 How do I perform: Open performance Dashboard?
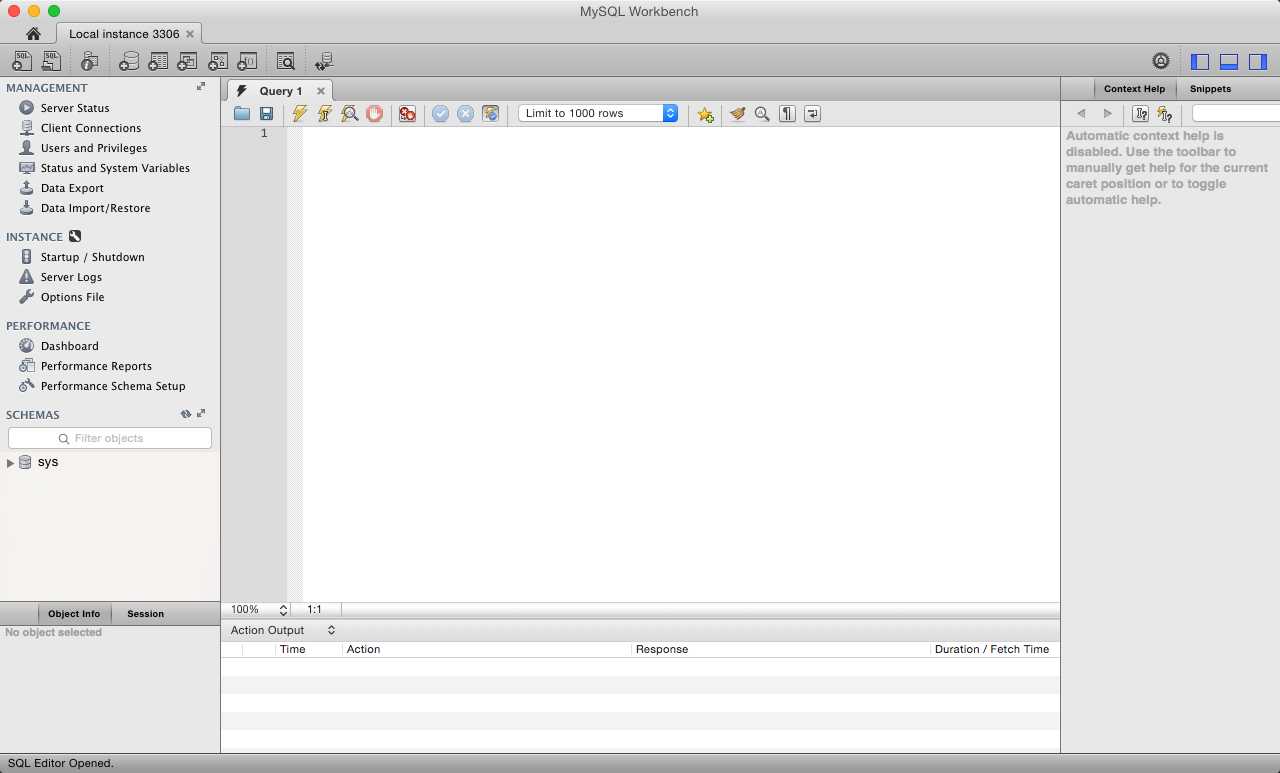pyautogui.click(x=69, y=346)
